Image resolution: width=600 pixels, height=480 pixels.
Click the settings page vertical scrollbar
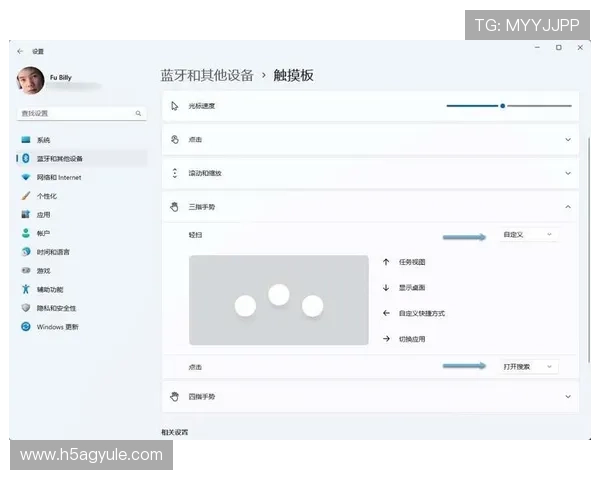[589, 249]
